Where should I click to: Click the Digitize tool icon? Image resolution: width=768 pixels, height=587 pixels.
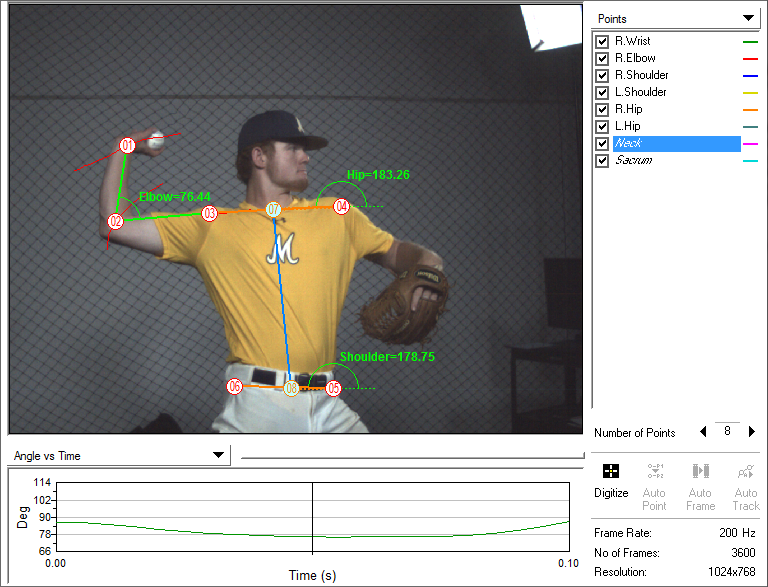coord(611,472)
